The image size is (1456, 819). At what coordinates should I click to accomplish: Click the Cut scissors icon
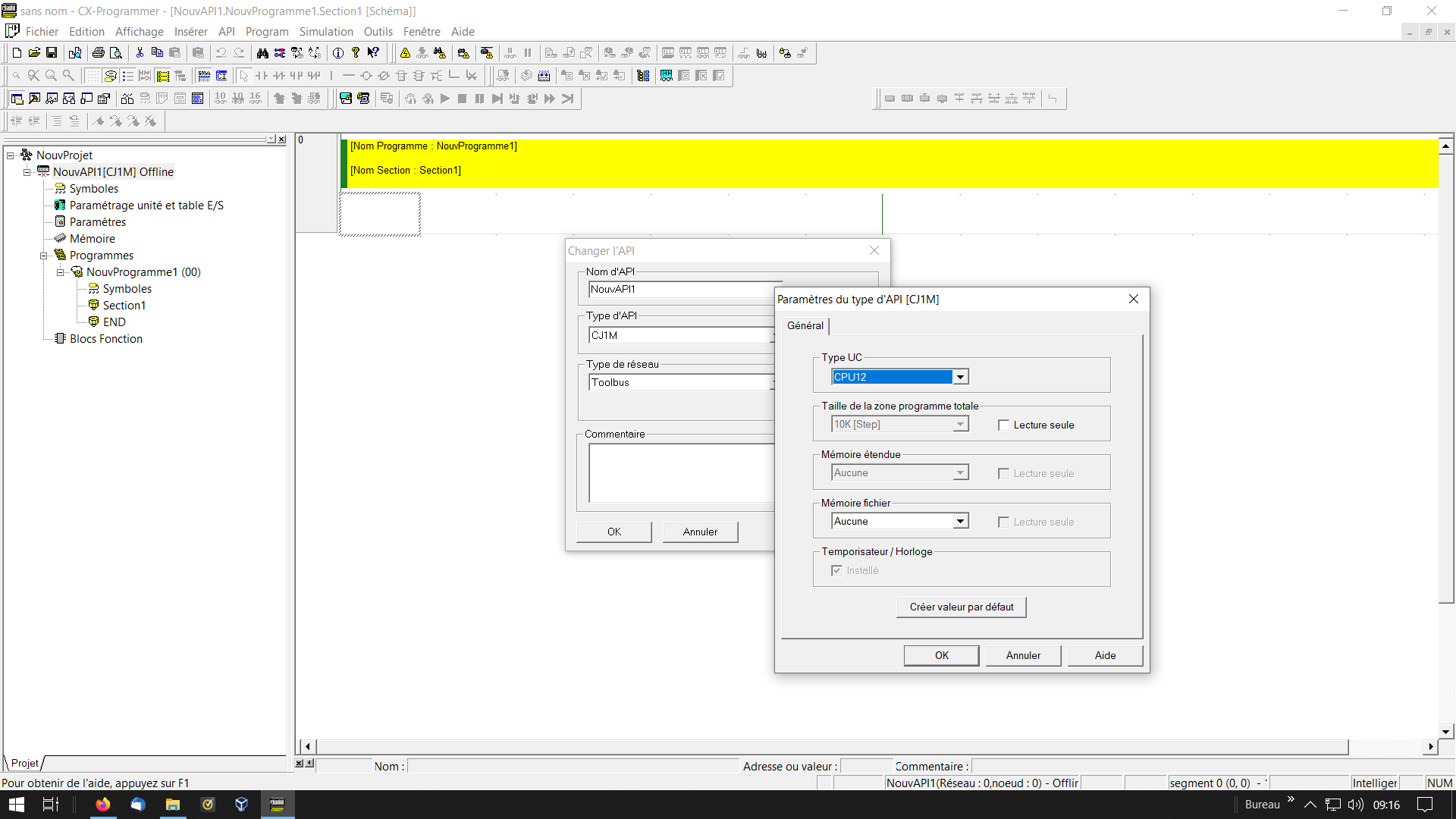pyautogui.click(x=140, y=53)
